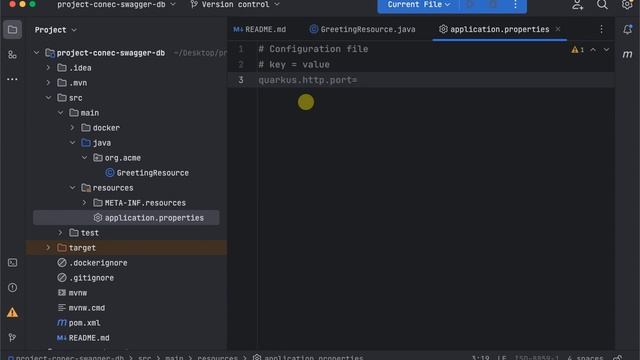The width and height of the screenshot is (640, 360).
Task: Switch to the GreetingResource.java tab
Action: 362,29
